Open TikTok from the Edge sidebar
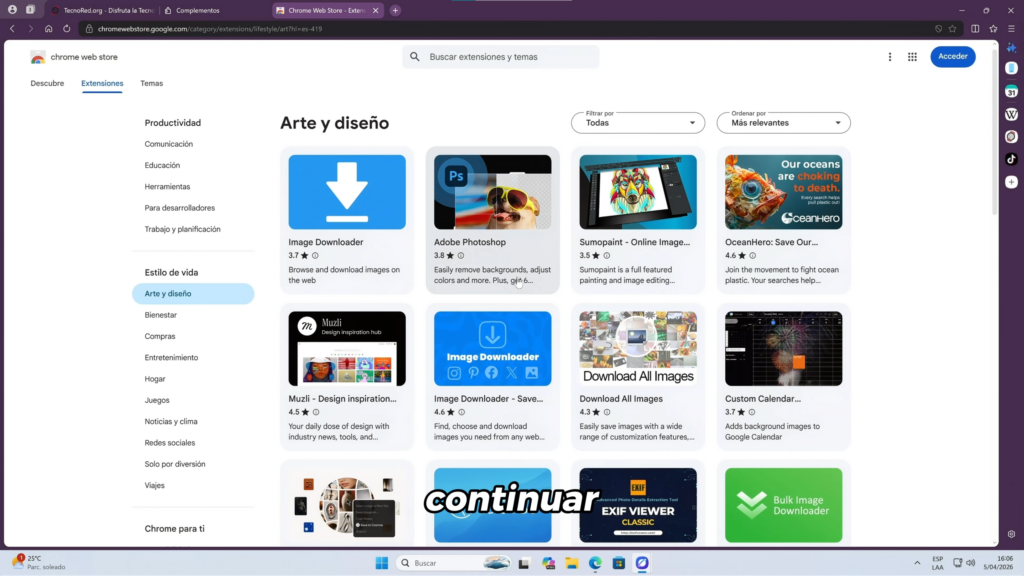 tap(1011, 159)
